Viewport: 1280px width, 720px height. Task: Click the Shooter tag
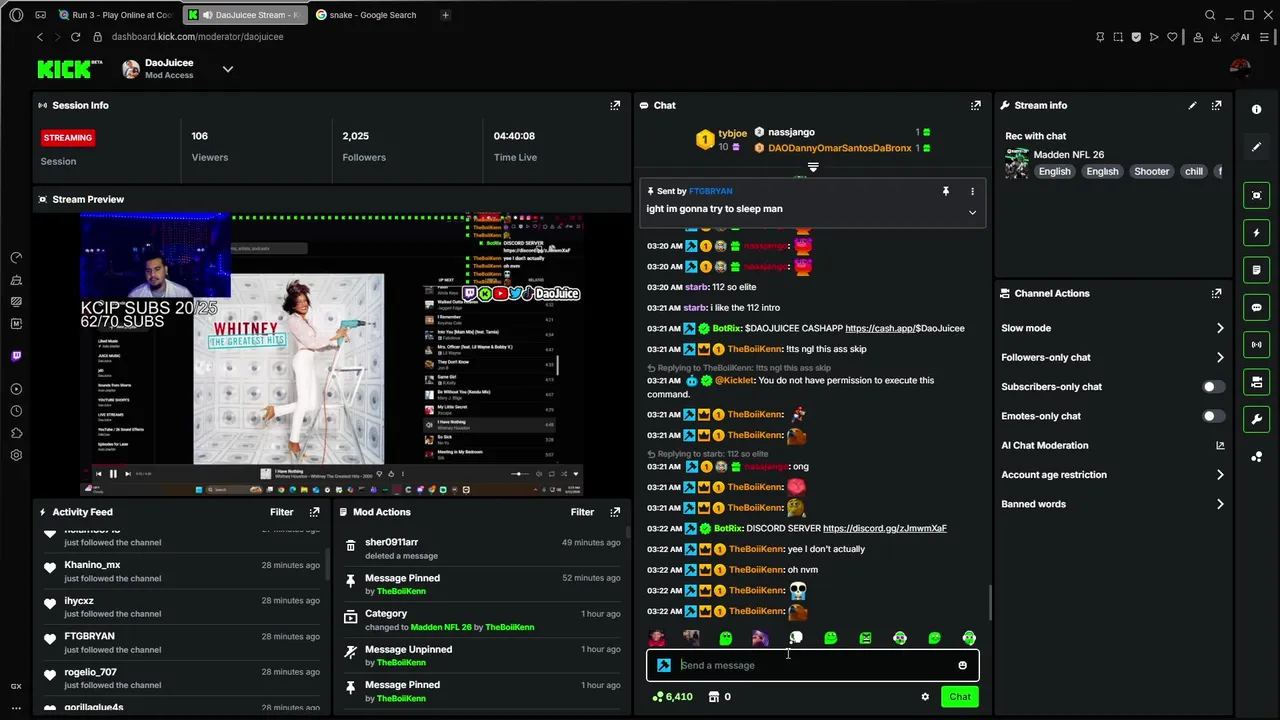(1151, 172)
